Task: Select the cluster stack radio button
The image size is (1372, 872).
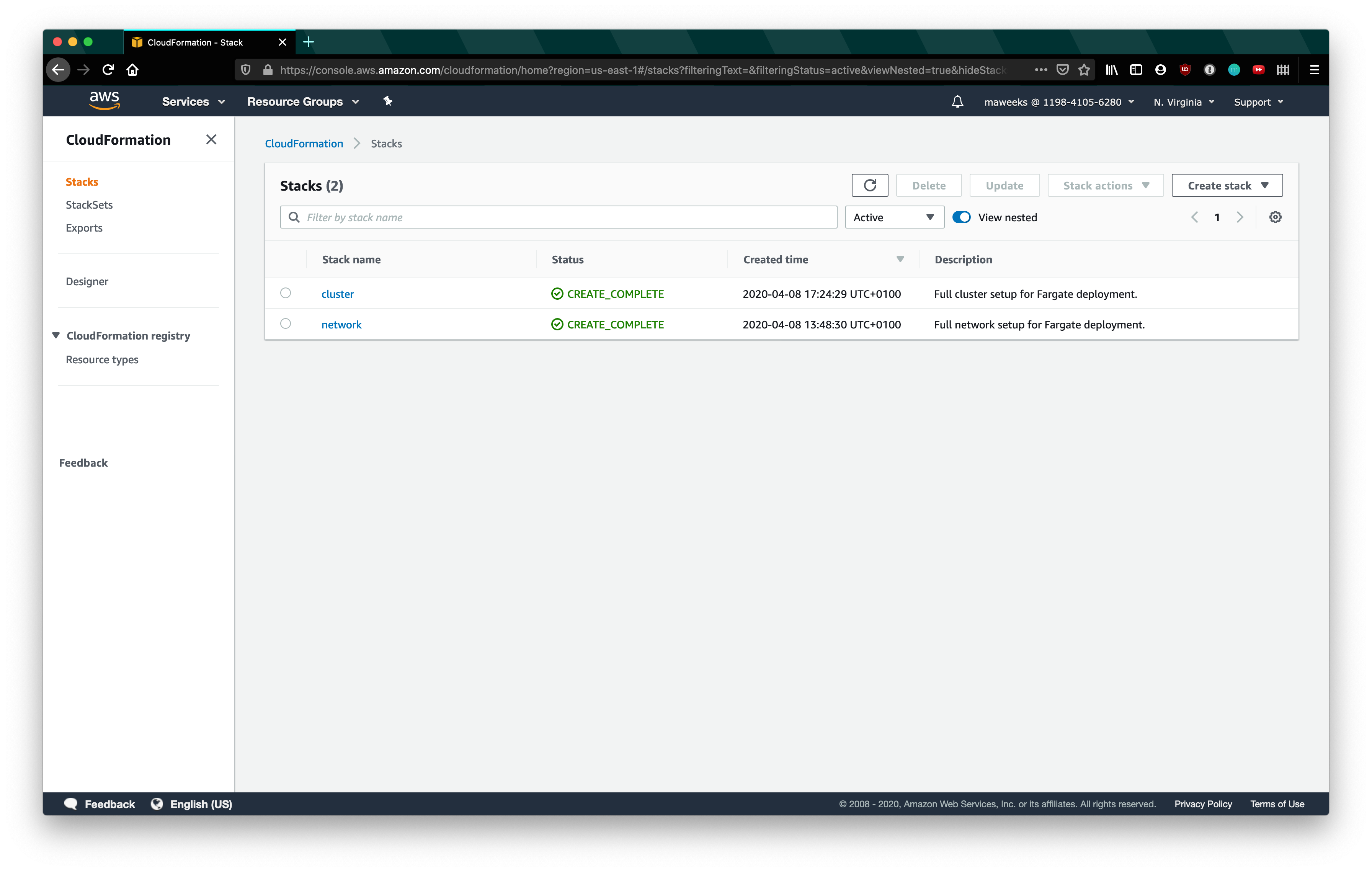Action: (286, 293)
